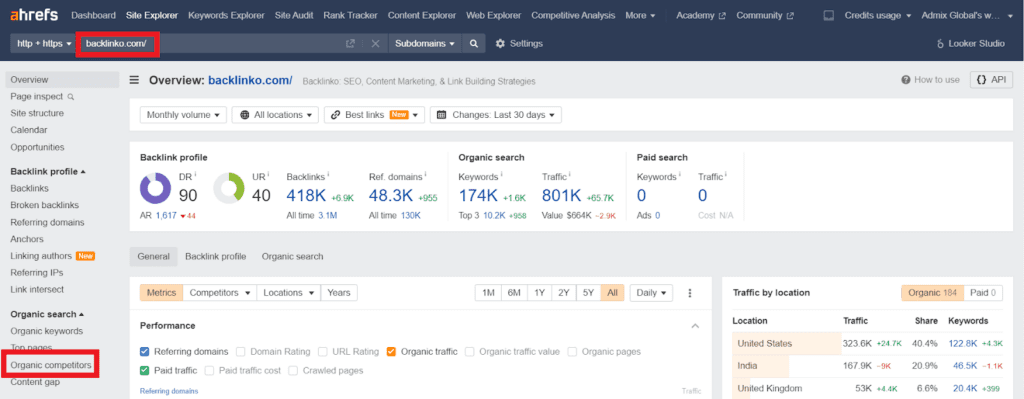
Task: Toggle Organic traffic checkbox
Action: tap(391, 351)
